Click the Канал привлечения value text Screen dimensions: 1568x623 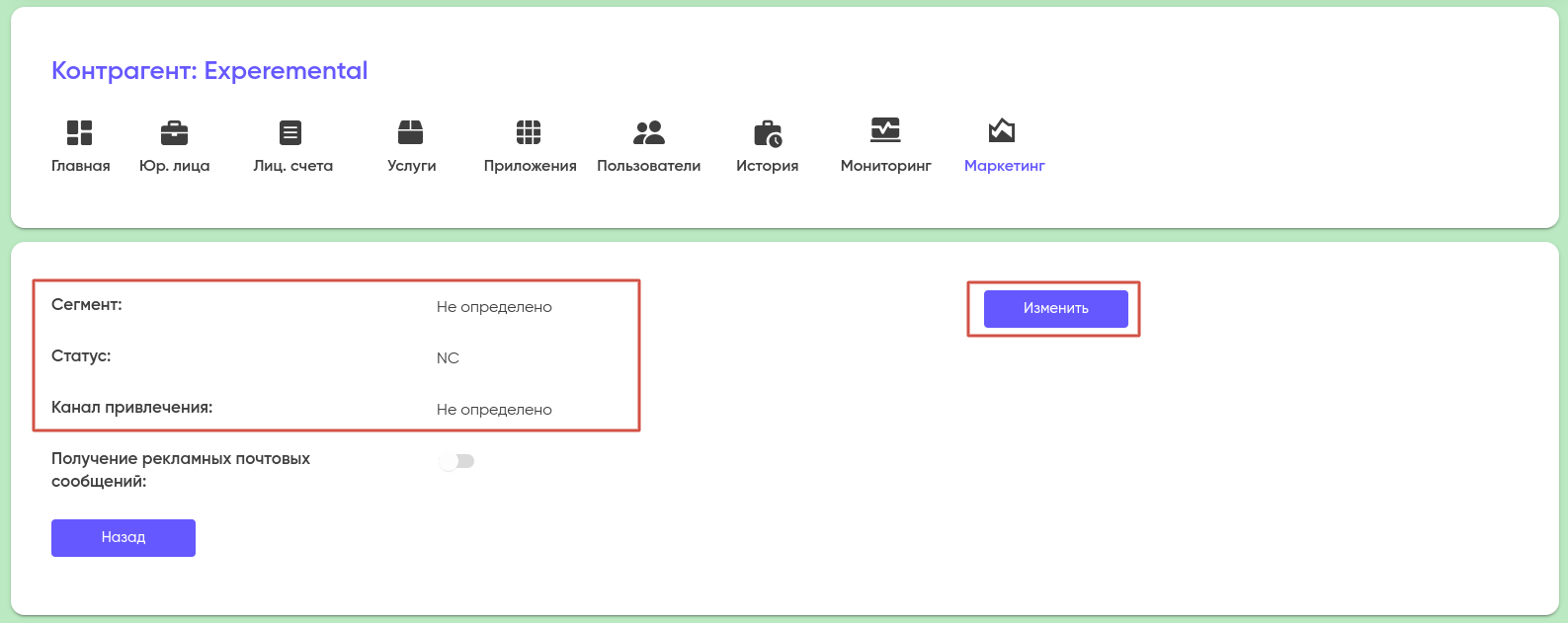click(x=494, y=410)
